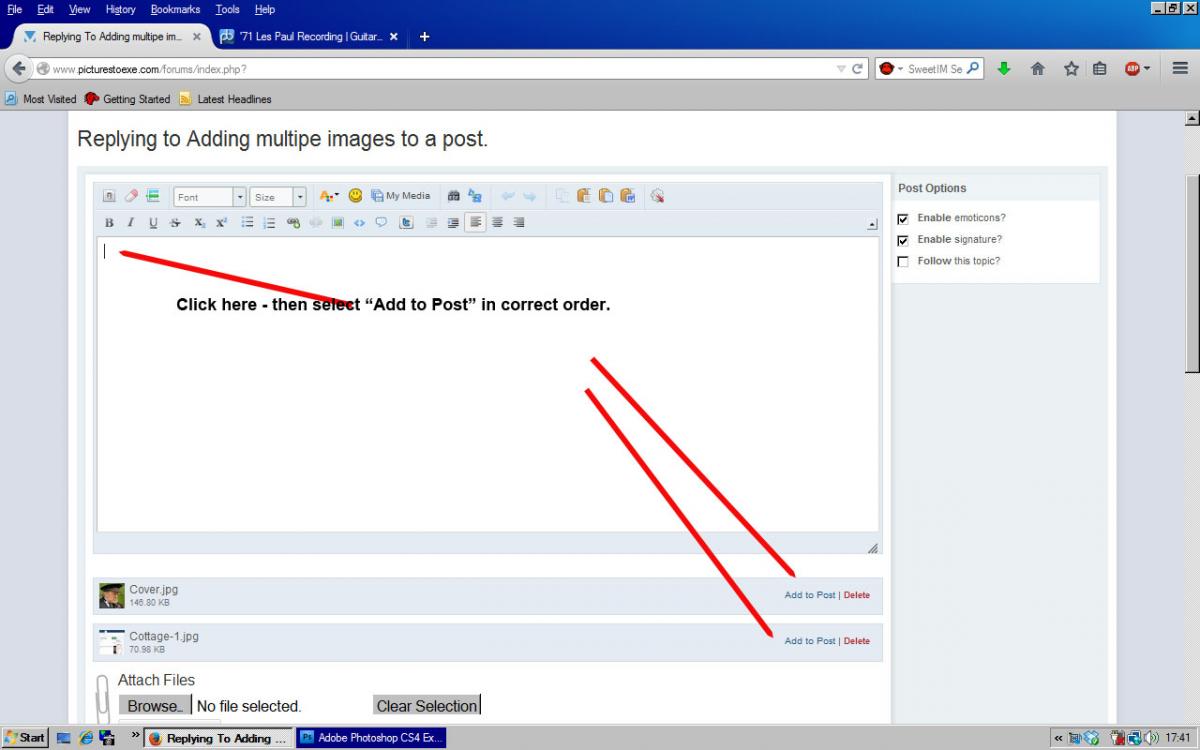Viewport: 1200px width, 750px height.
Task: Click the Browse button to attach files
Action: point(154,706)
